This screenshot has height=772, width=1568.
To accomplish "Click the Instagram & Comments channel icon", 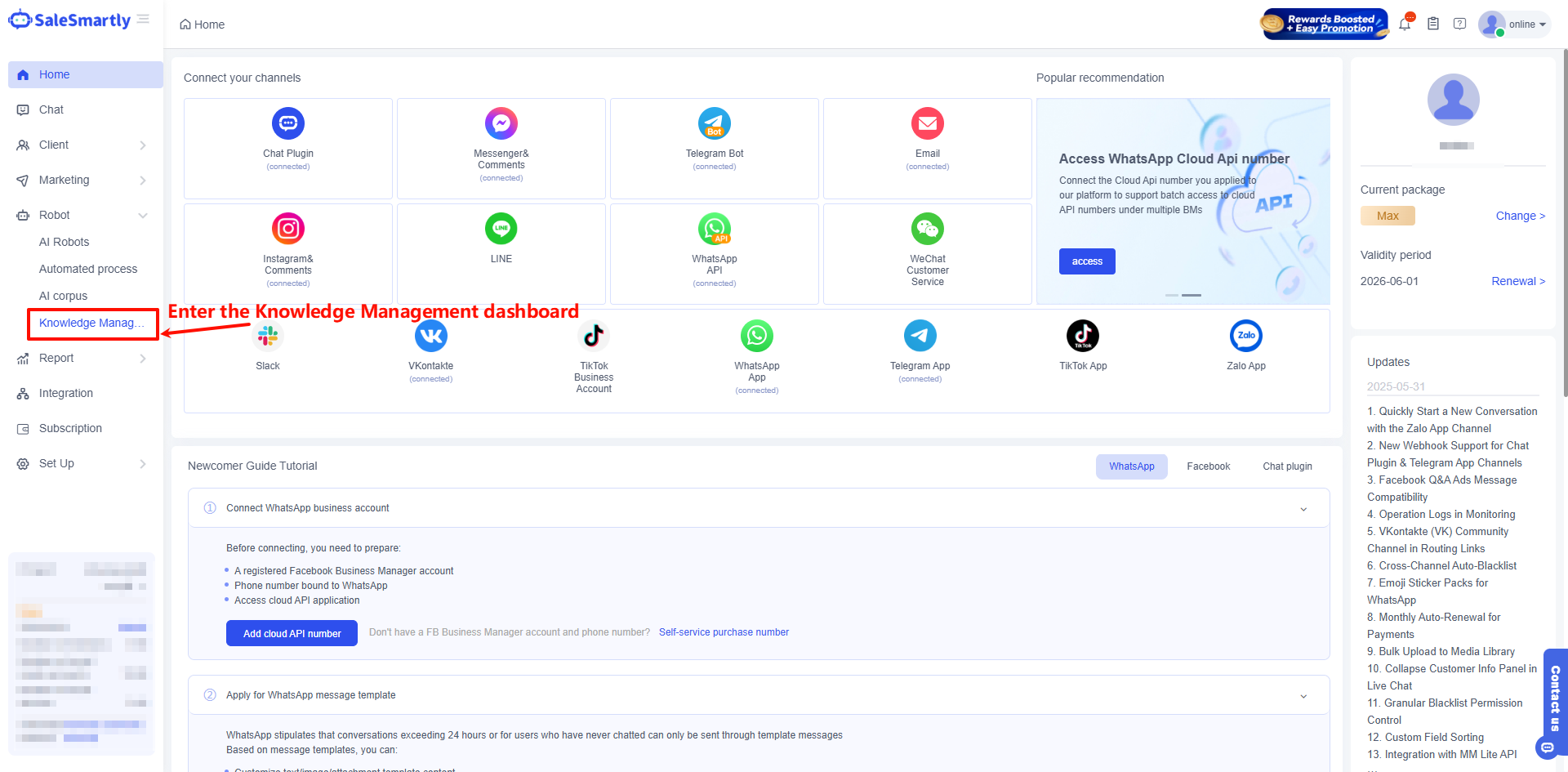I will click(x=288, y=229).
